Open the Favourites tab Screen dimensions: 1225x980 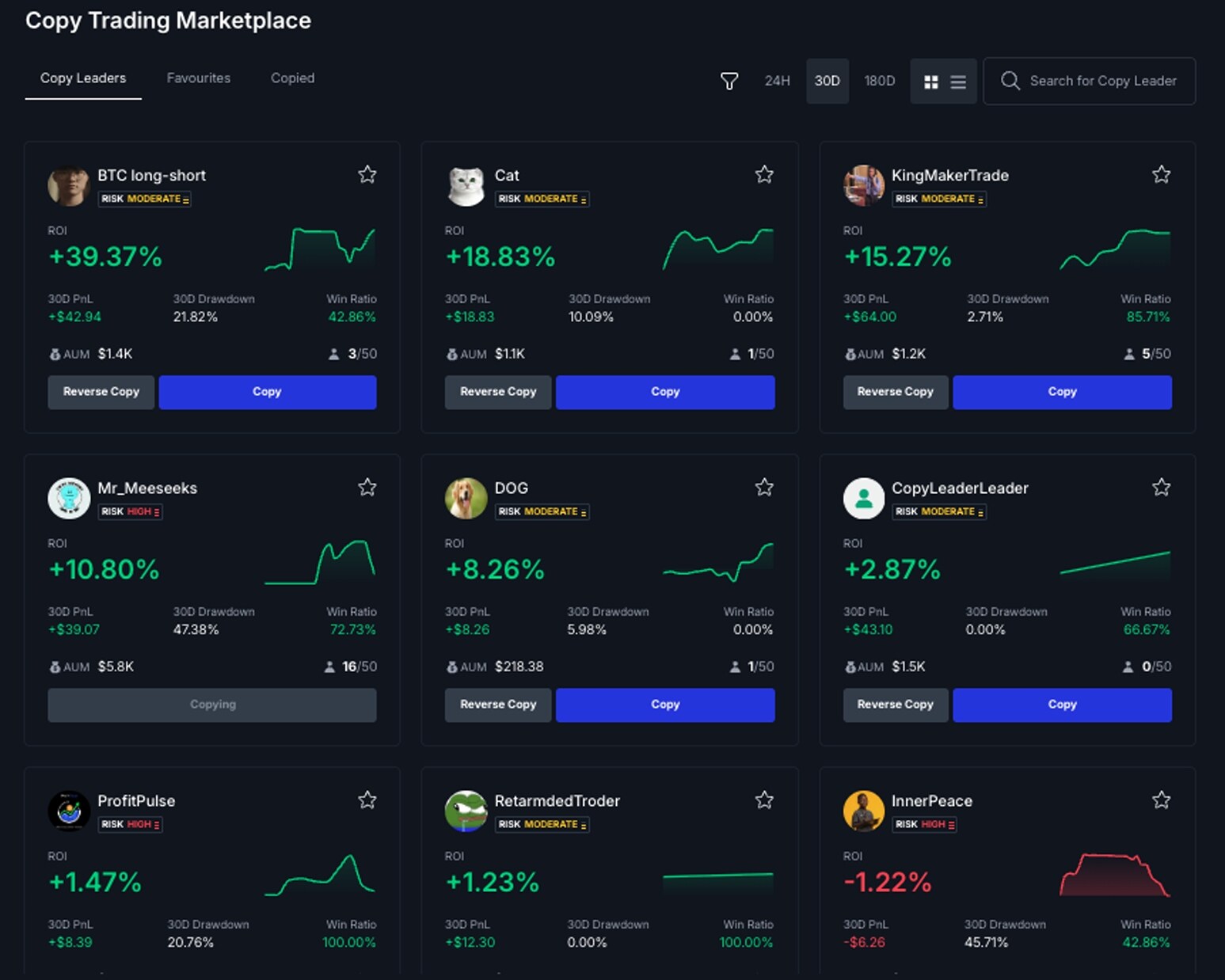198,78
